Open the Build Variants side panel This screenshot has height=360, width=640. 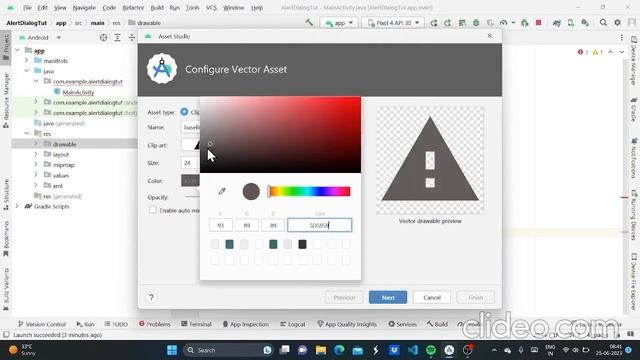(6, 289)
